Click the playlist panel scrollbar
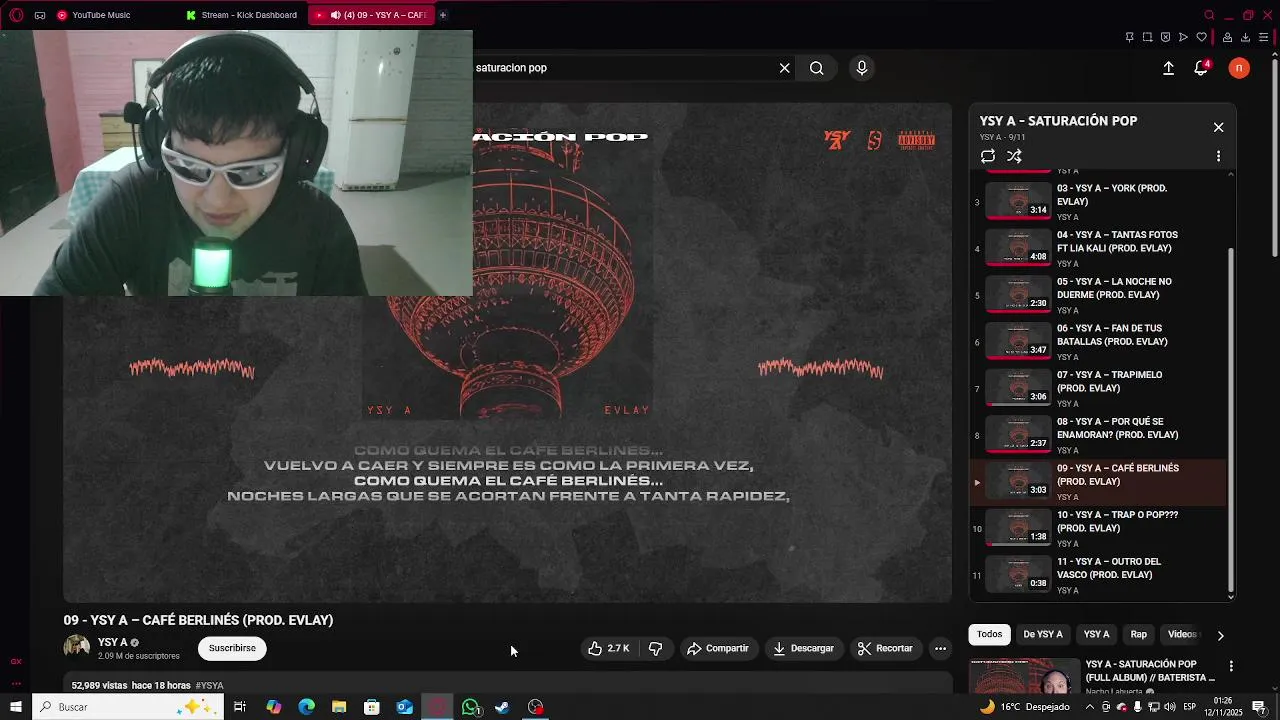1280x720 pixels. (1231, 419)
